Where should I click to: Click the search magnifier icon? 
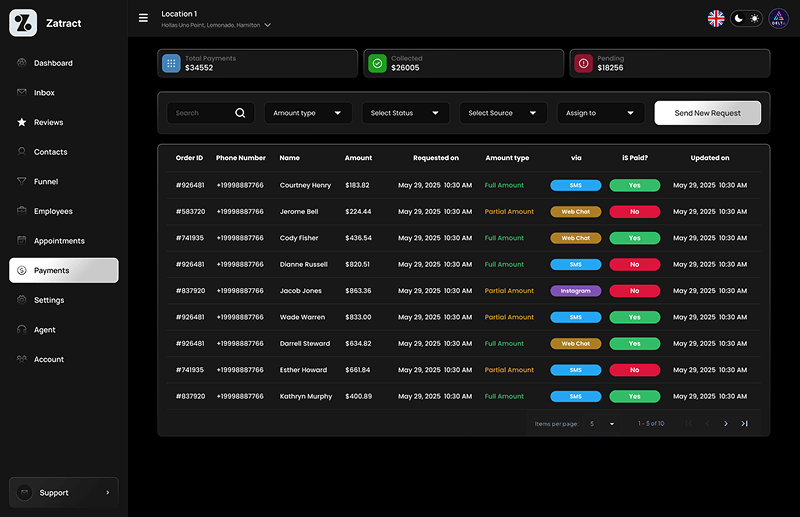tap(240, 113)
